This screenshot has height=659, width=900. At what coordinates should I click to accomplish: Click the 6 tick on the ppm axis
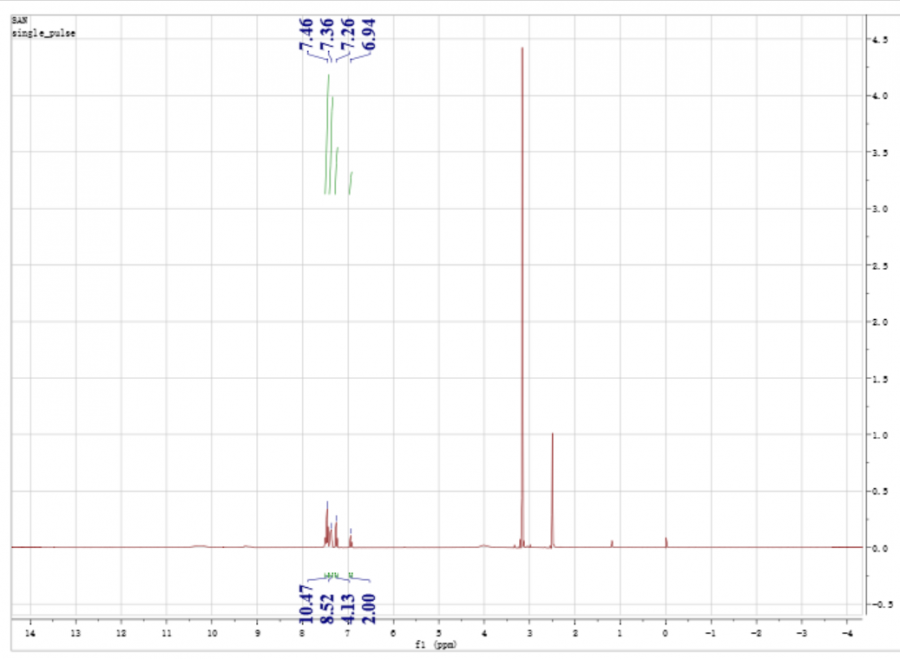coord(393,633)
